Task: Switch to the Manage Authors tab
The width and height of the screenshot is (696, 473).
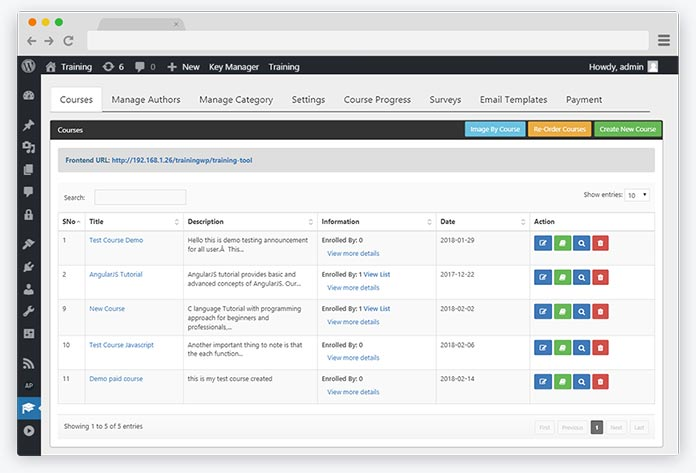Action: [146, 100]
